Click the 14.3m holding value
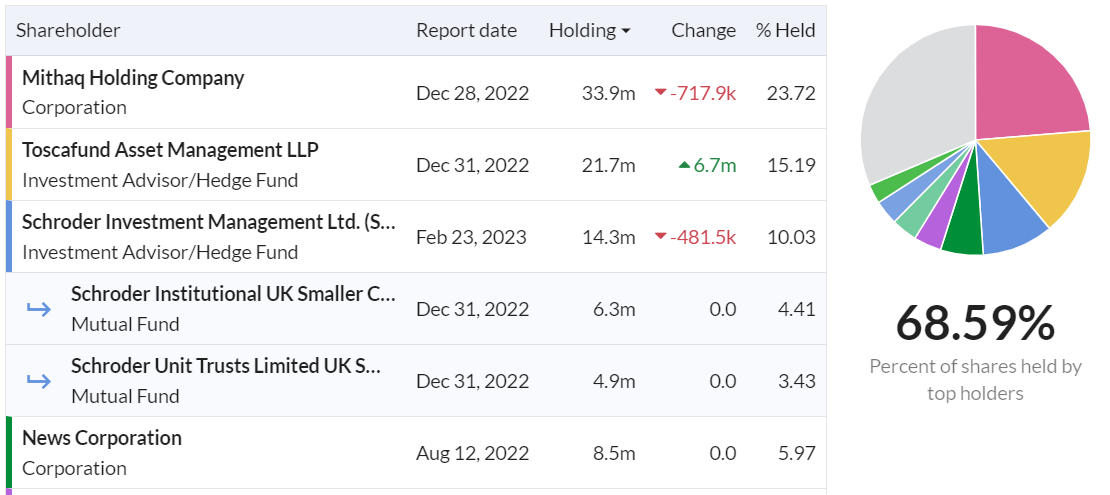1110x495 pixels. [609, 237]
